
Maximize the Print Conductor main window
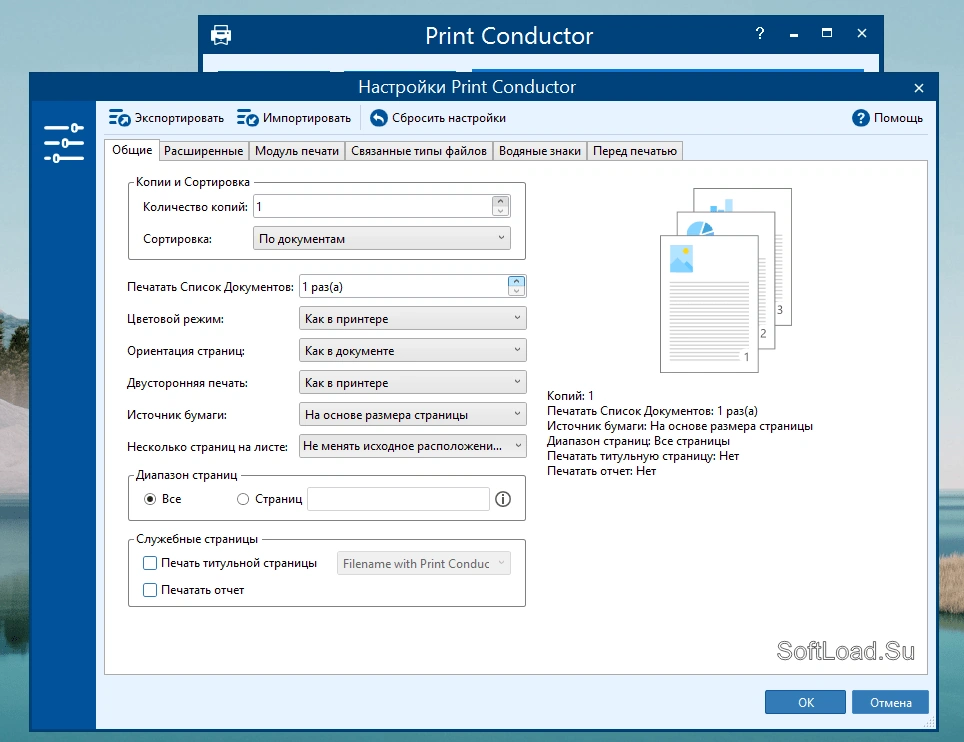(x=827, y=33)
